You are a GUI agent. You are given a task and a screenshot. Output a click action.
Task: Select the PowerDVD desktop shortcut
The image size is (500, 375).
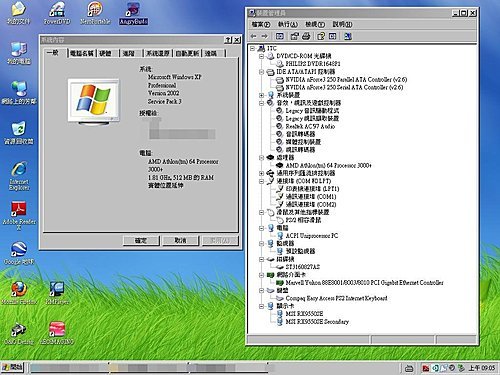point(57,13)
